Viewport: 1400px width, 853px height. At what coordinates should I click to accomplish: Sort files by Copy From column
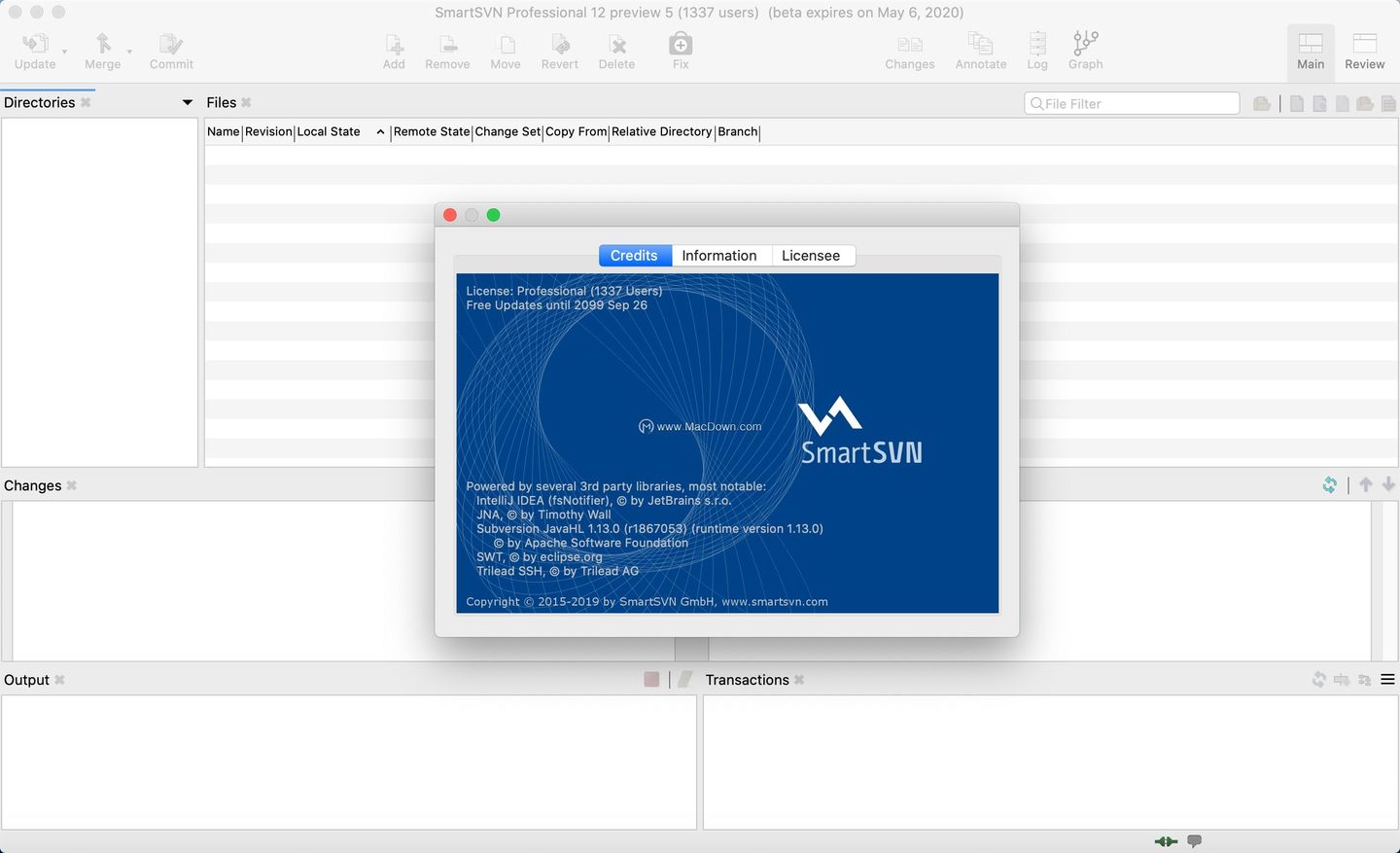coord(577,131)
